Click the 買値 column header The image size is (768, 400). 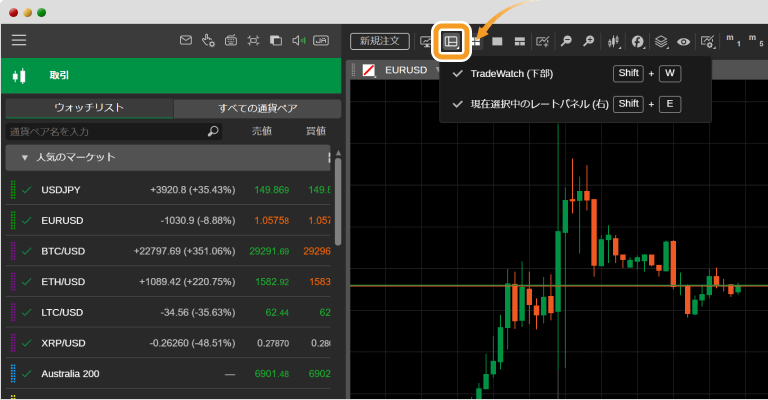316,131
